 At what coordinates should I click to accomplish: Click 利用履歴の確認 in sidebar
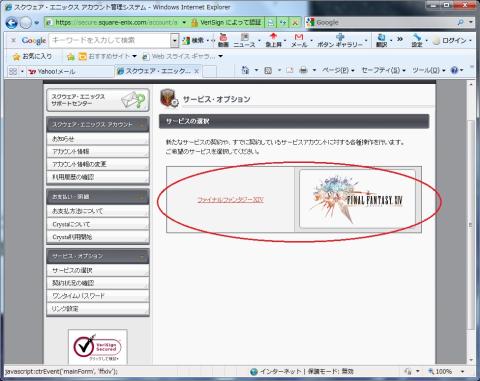tap(98, 177)
